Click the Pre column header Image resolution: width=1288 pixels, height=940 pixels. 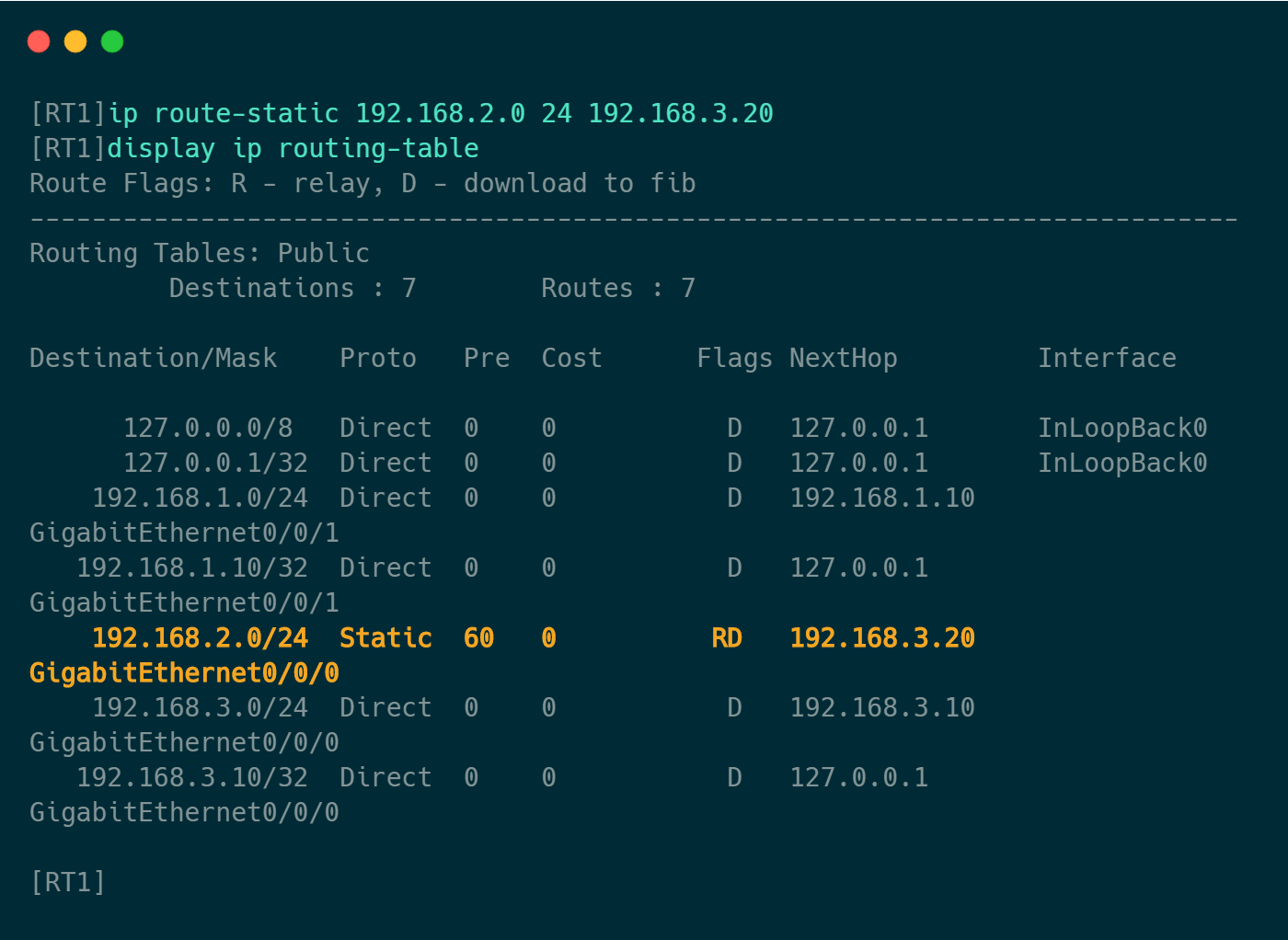click(x=486, y=358)
